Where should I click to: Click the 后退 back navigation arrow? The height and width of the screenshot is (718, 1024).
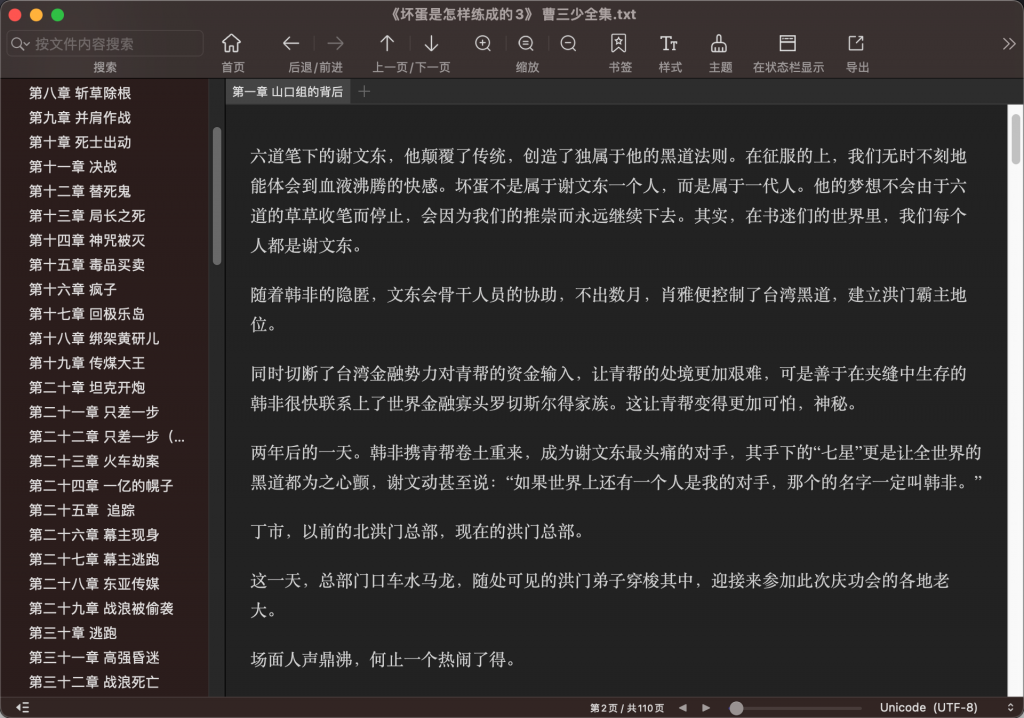290,44
